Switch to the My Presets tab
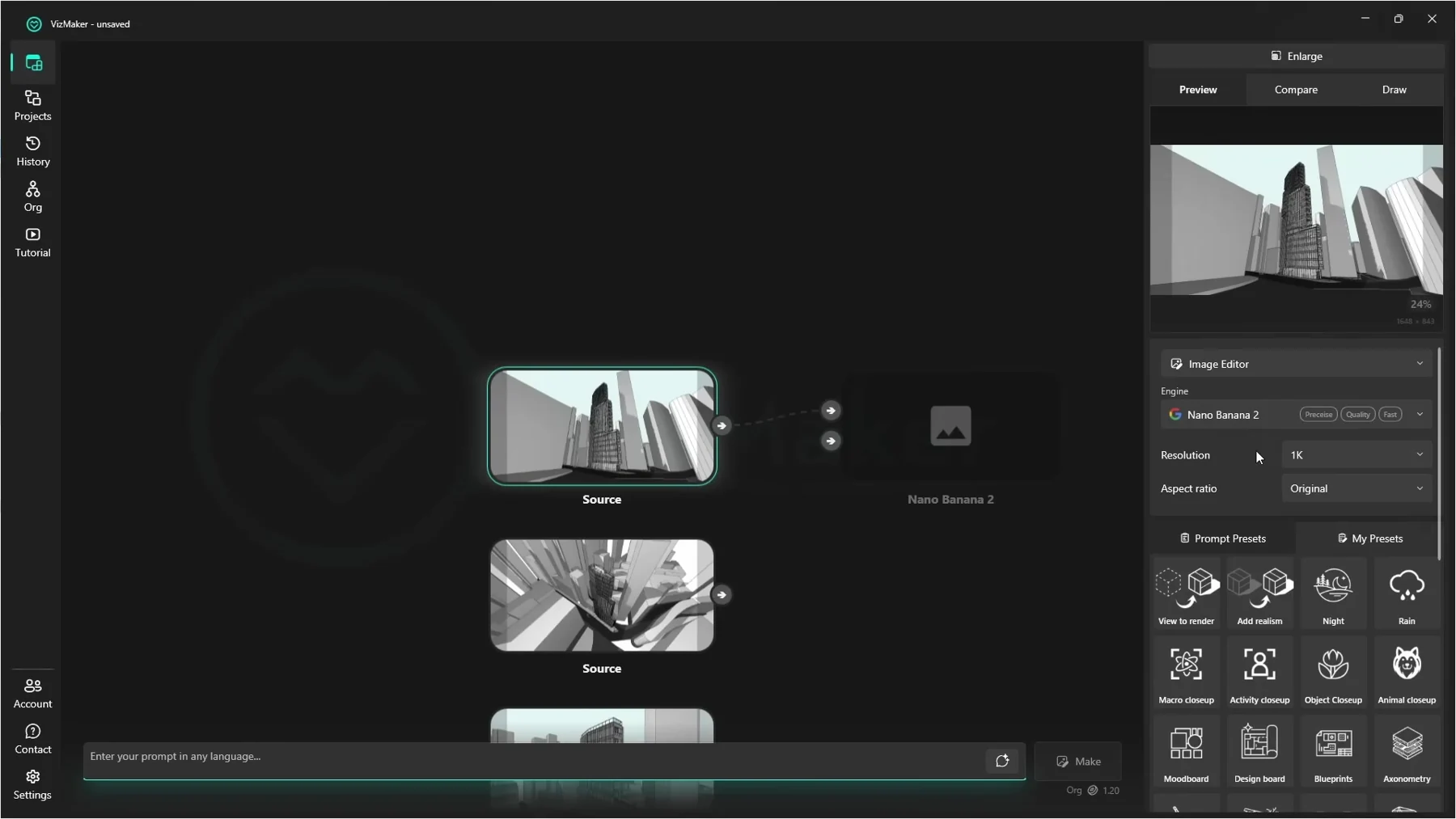 point(1369,538)
